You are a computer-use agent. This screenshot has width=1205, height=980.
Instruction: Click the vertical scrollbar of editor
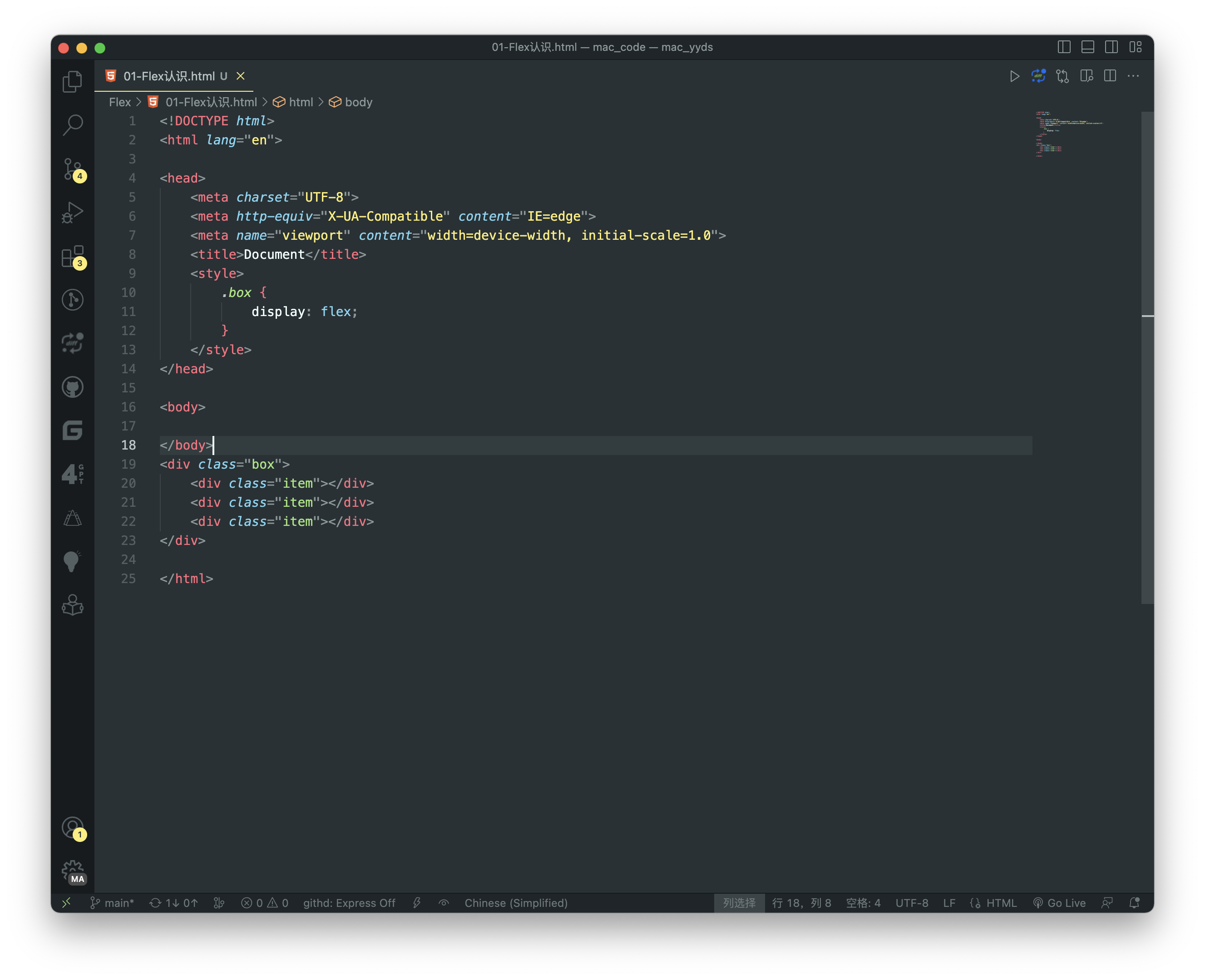[1147, 357]
